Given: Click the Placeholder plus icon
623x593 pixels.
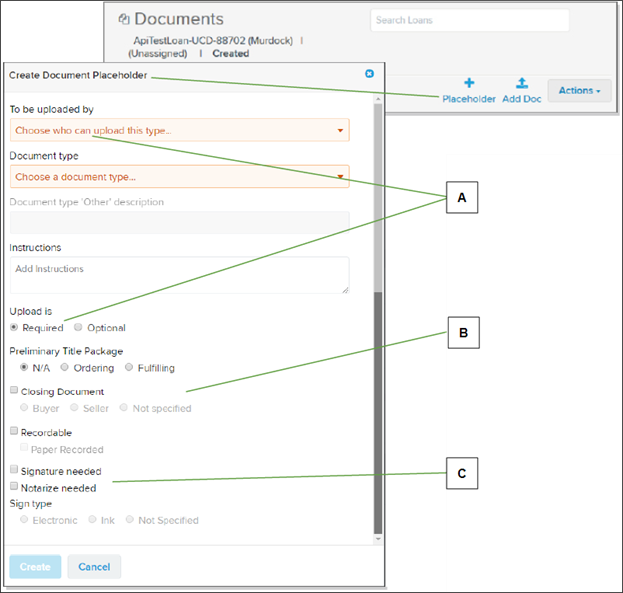Looking at the screenshot, I should click(x=469, y=83).
